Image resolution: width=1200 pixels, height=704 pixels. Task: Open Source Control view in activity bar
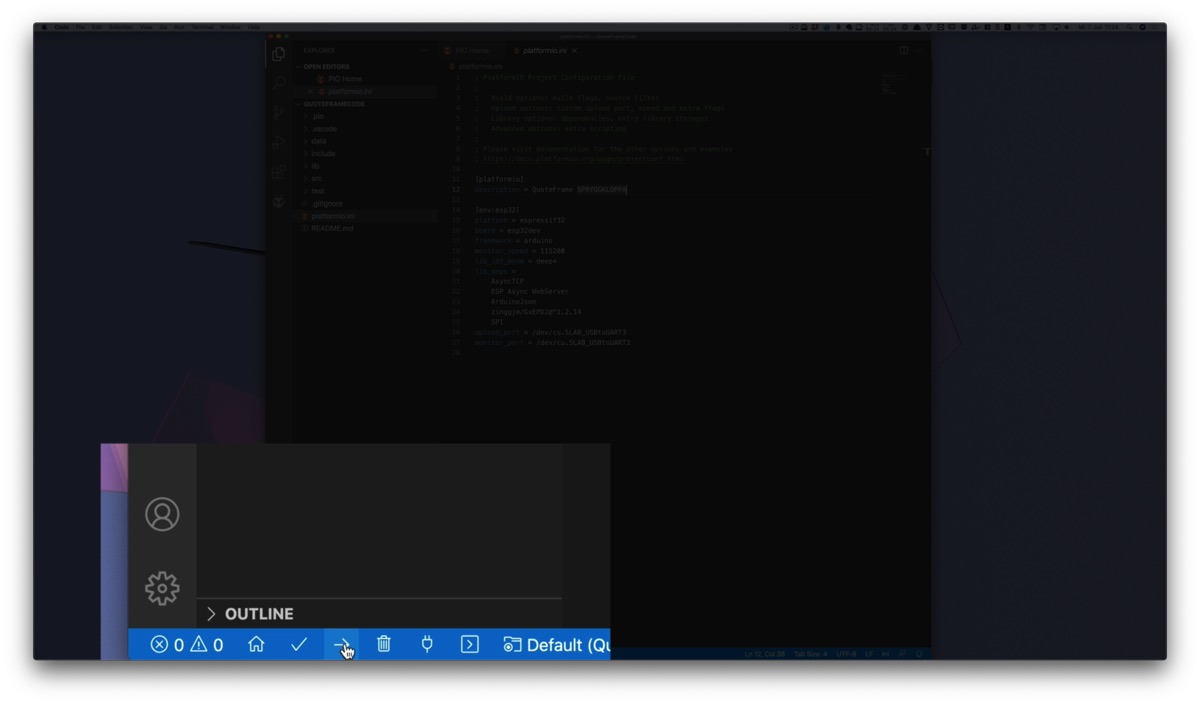279,113
